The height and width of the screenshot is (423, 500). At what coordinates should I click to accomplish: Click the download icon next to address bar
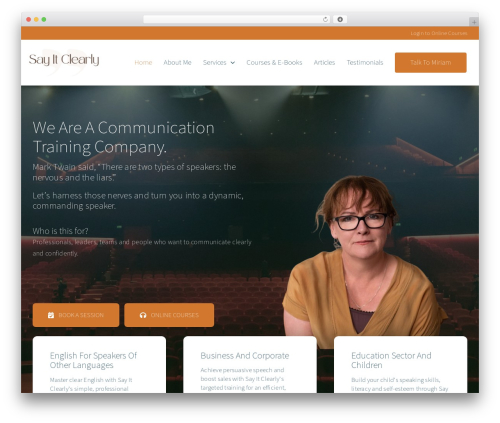(340, 19)
